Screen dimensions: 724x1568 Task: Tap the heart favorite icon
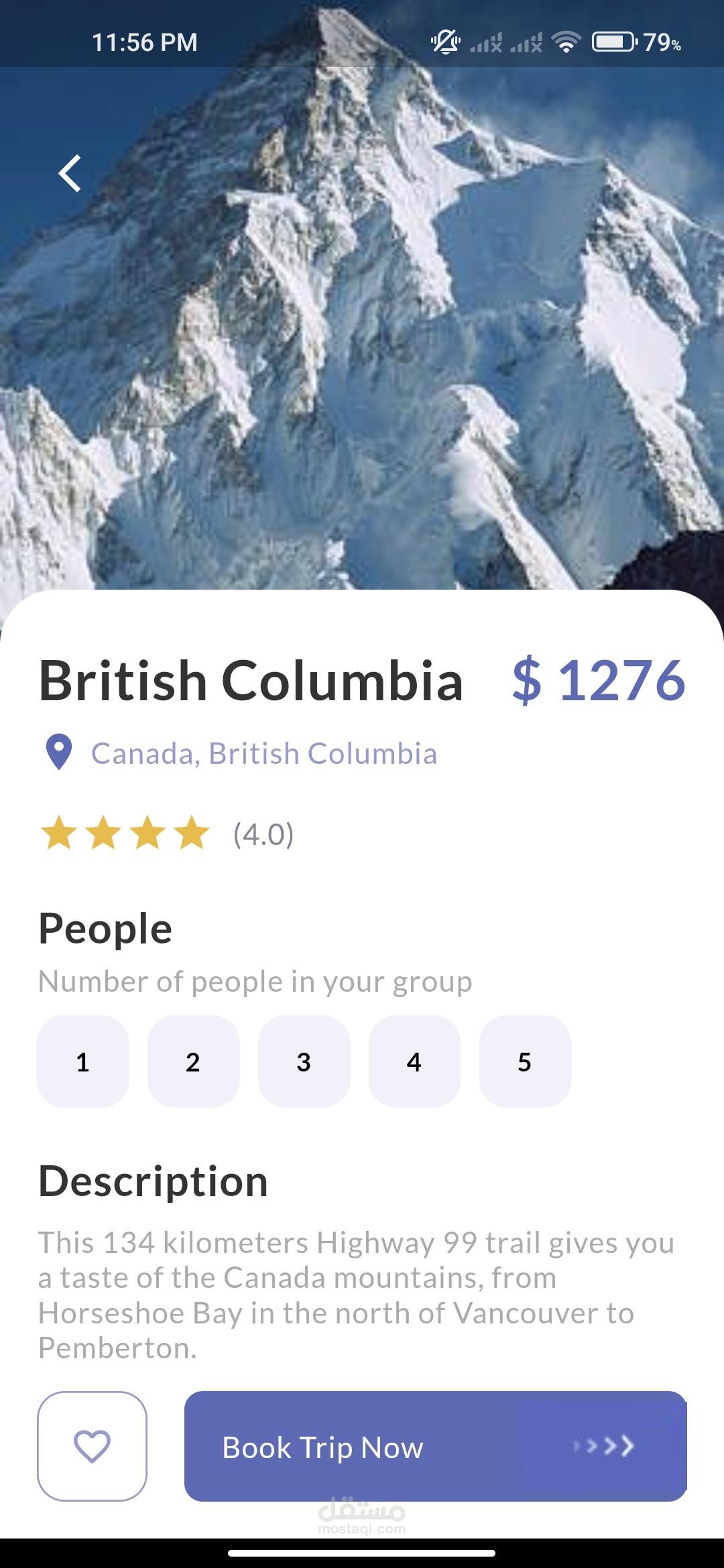click(x=92, y=1446)
